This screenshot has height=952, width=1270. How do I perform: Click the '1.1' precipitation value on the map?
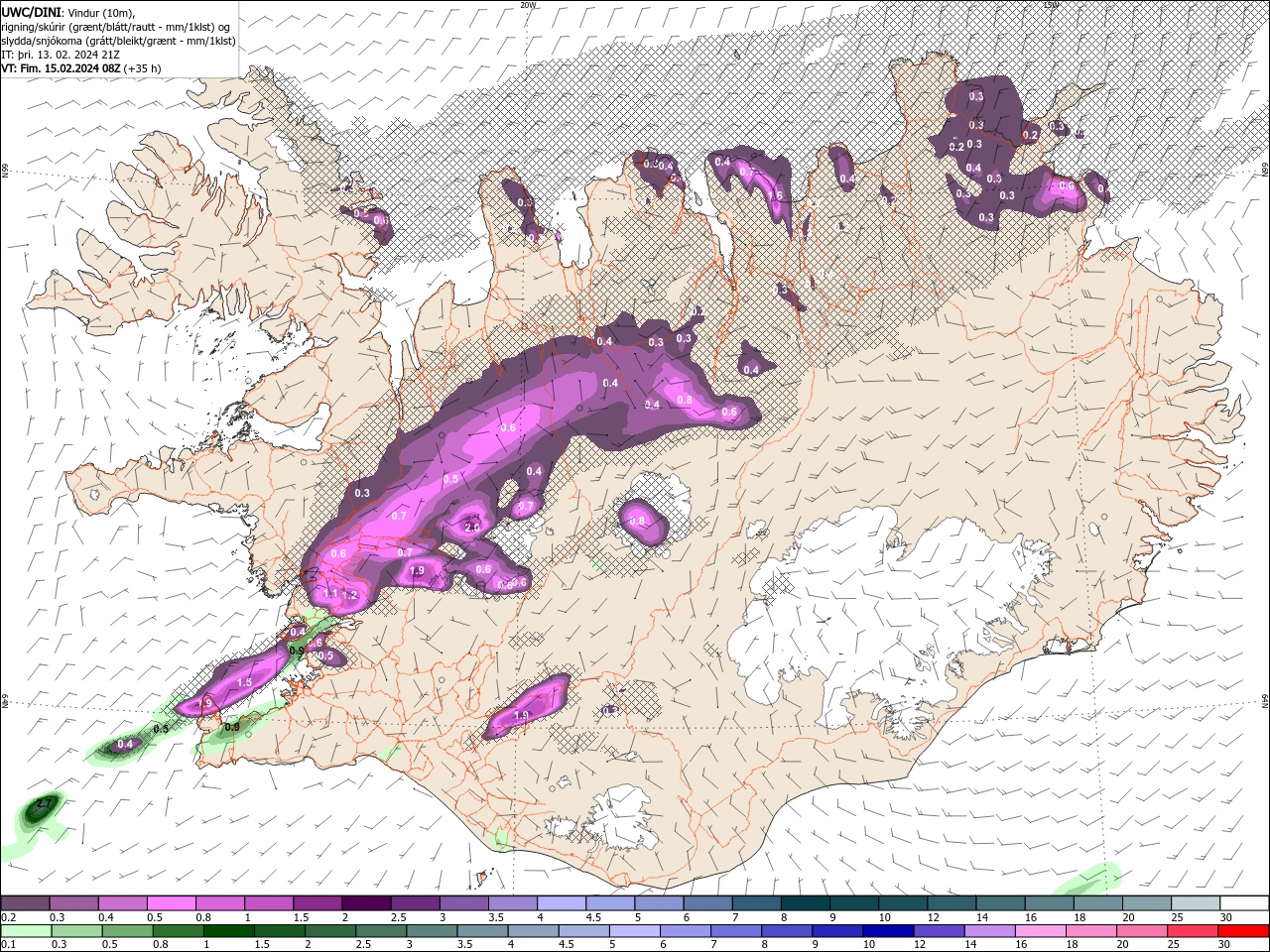coord(331,593)
